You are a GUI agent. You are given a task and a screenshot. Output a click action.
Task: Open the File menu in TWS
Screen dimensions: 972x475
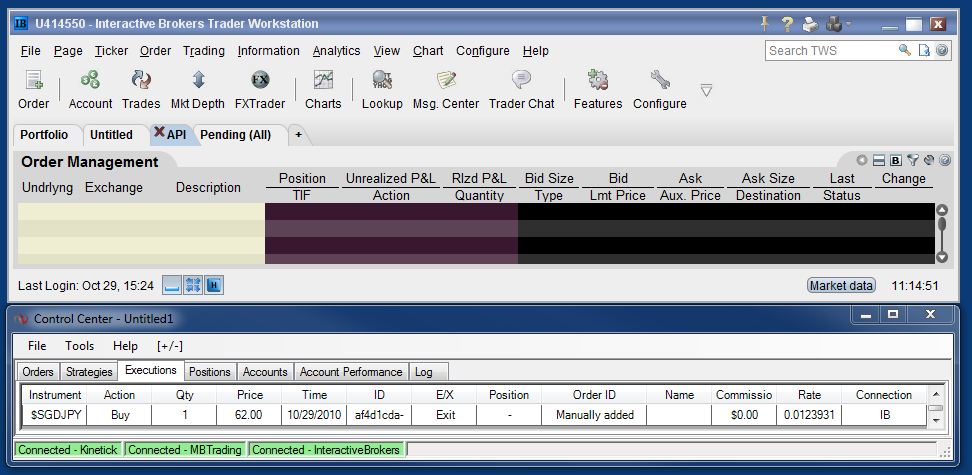click(x=30, y=51)
